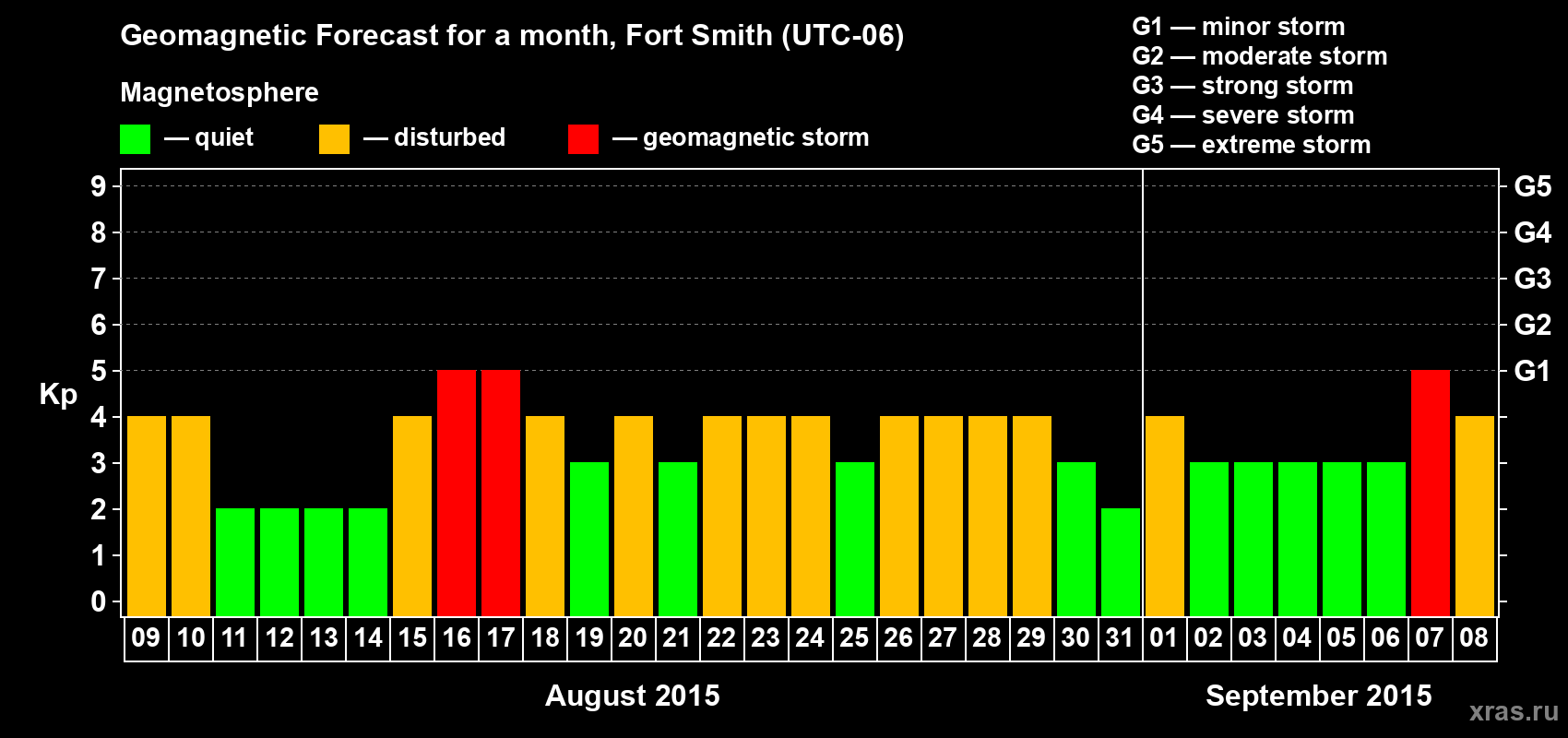Click the 'G5 — extreme storm' legend line

pyautogui.click(x=1252, y=145)
